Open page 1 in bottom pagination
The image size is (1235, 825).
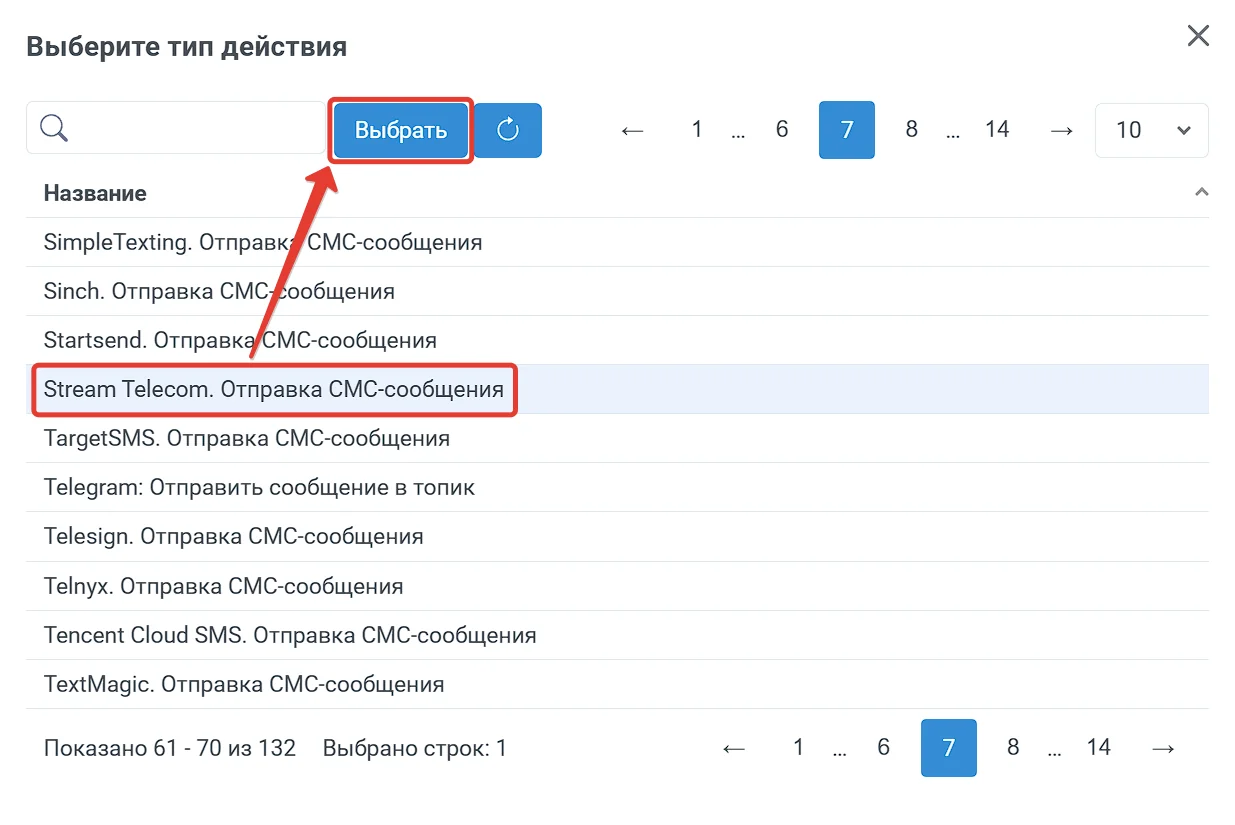pyautogui.click(x=798, y=748)
